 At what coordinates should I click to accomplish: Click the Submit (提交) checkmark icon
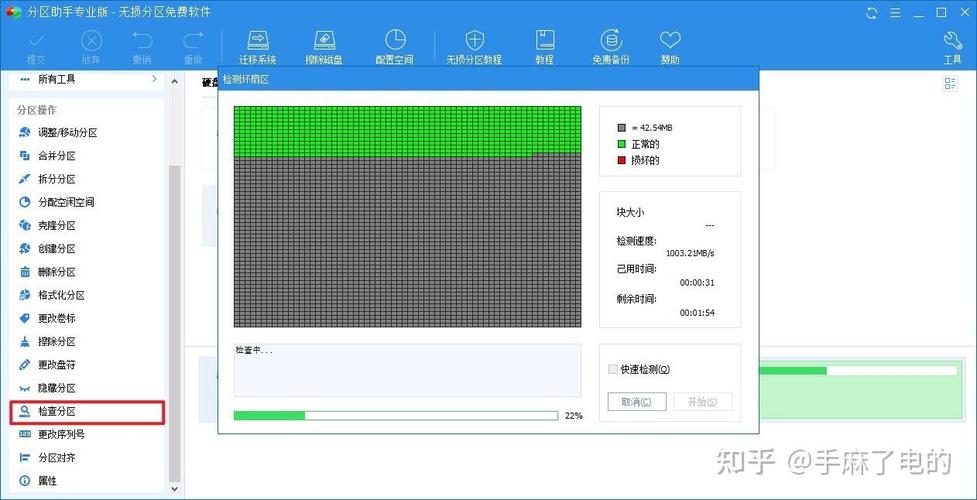[36, 41]
